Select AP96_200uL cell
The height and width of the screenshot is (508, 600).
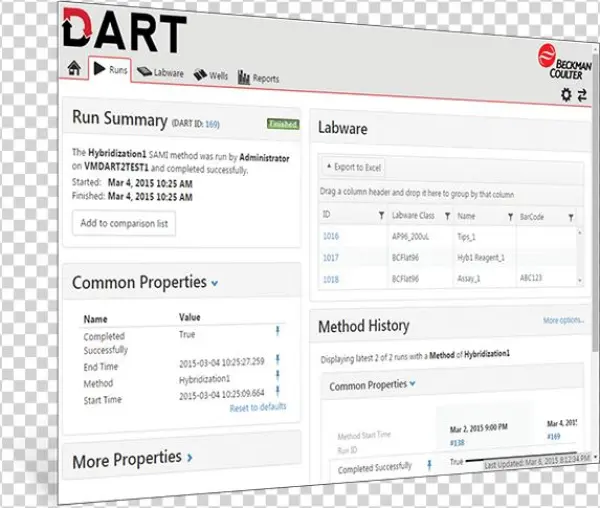click(x=410, y=237)
